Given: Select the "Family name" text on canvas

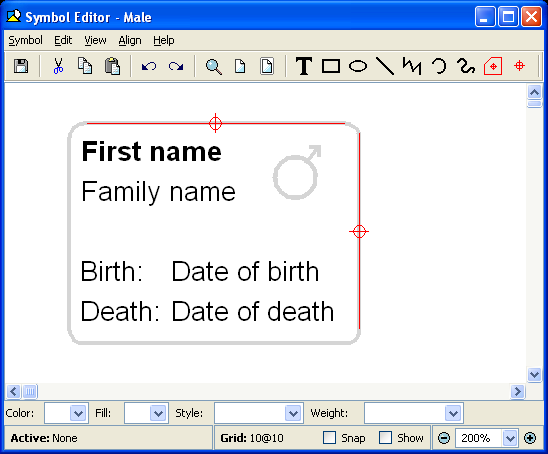Looking at the screenshot, I should point(158,192).
